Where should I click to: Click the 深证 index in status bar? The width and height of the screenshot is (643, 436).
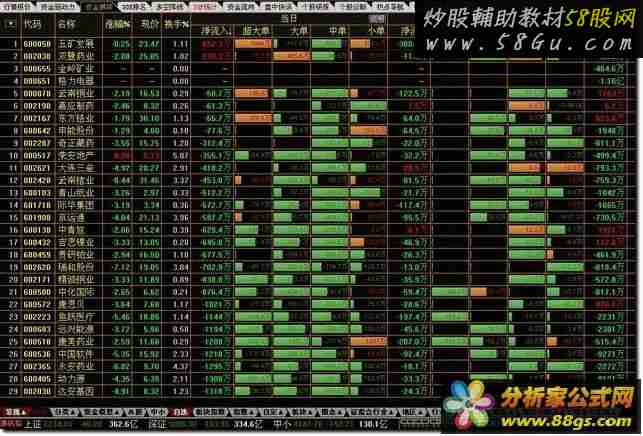(x=158, y=424)
